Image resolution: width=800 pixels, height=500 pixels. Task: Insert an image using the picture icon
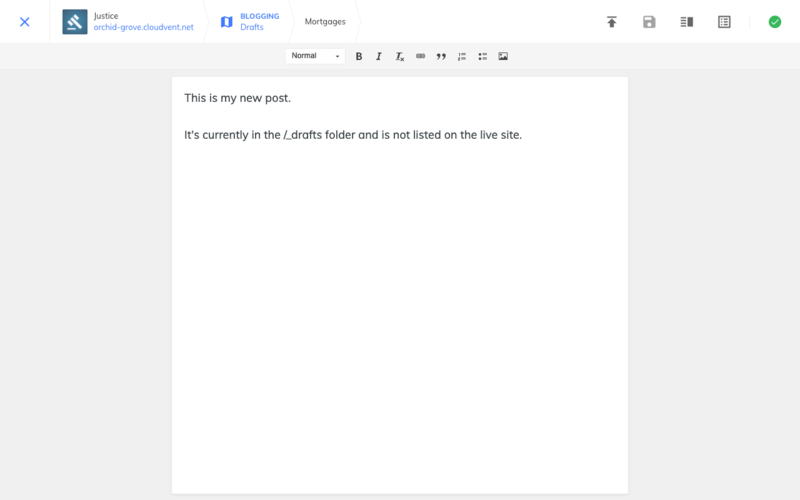(503, 56)
